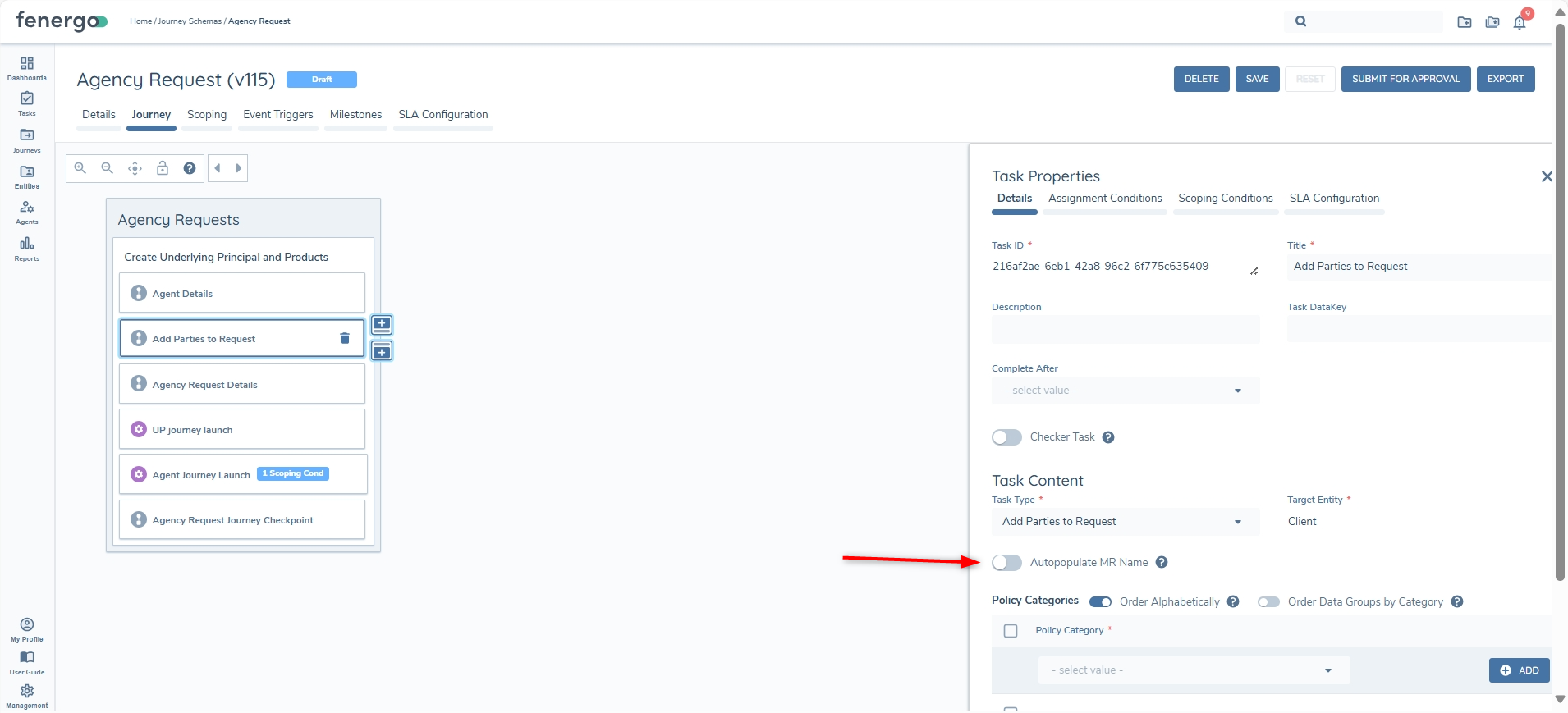Click the header search box
The width and height of the screenshot is (1568, 713).
pyautogui.click(x=1364, y=21)
